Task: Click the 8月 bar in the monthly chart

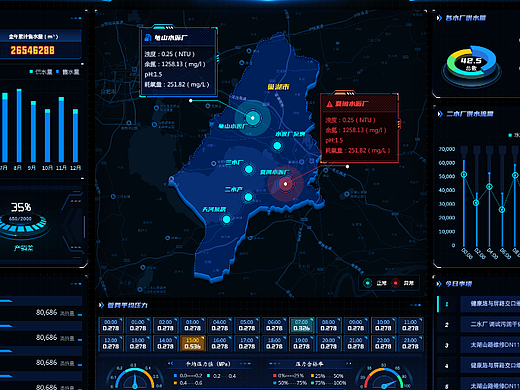Action: click(x=19, y=125)
